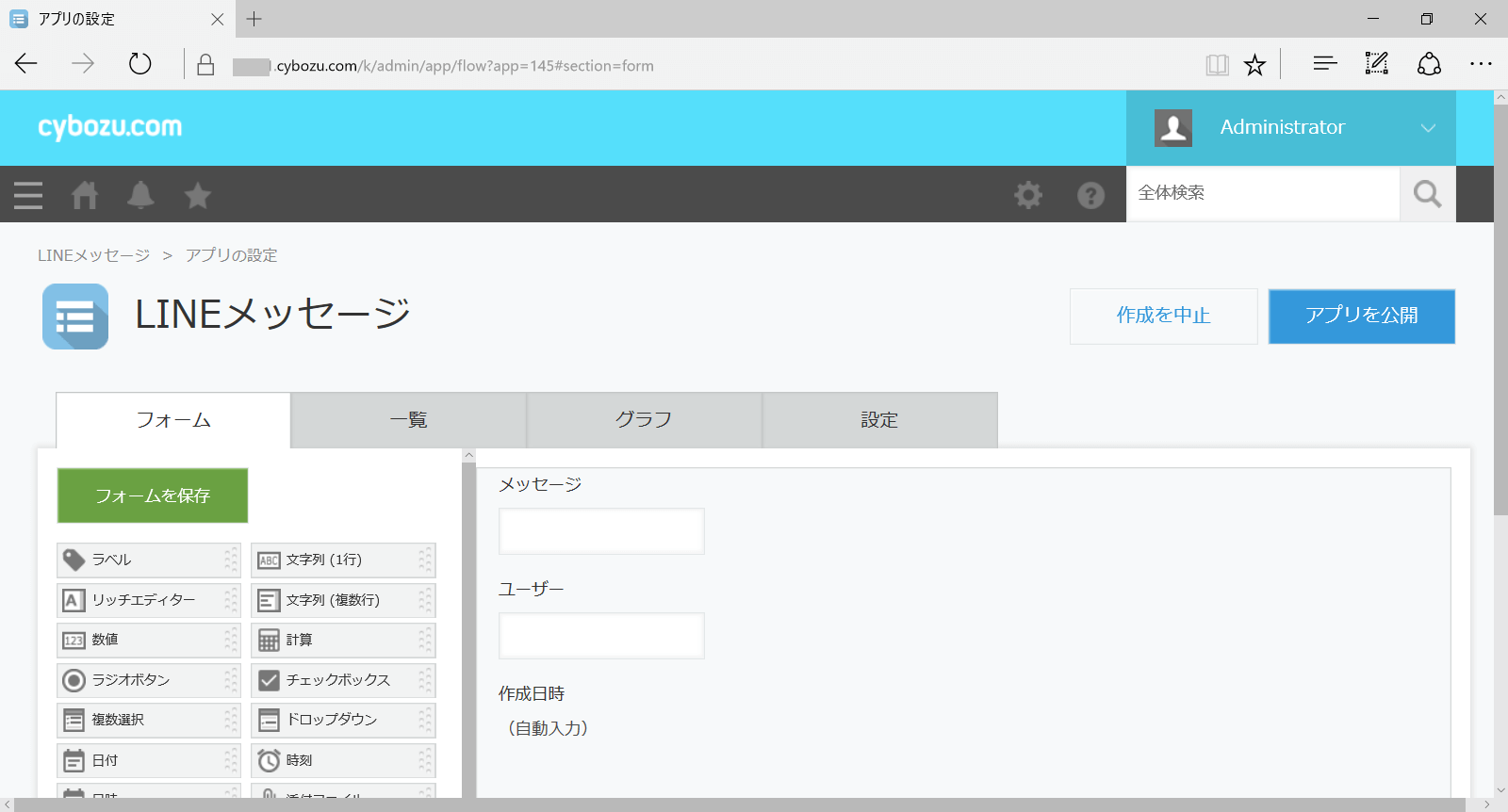The height and width of the screenshot is (812, 1508).
Task: Click the 作成日時 field label
Action: pyautogui.click(x=532, y=694)
